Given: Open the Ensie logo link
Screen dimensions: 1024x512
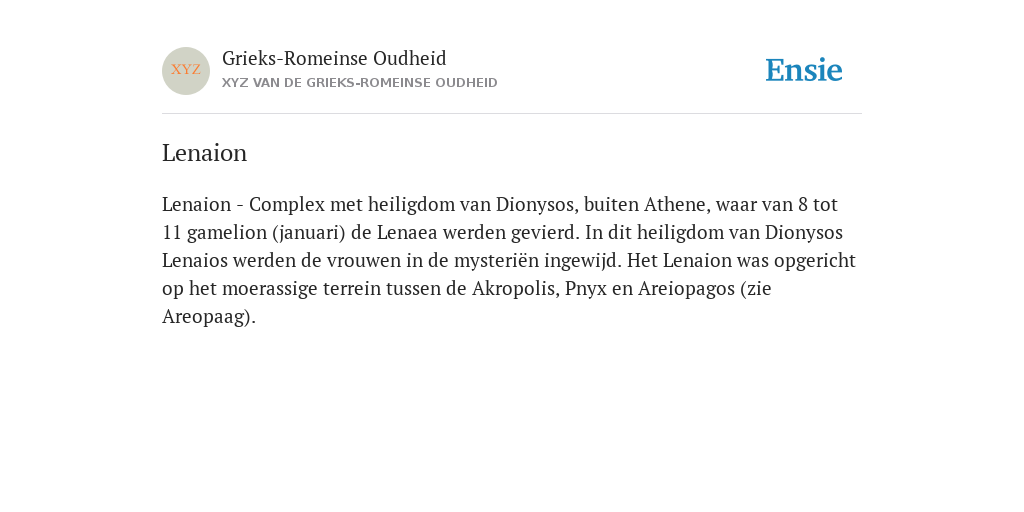Looking at the screenshot, I should (x=804, y=70).
